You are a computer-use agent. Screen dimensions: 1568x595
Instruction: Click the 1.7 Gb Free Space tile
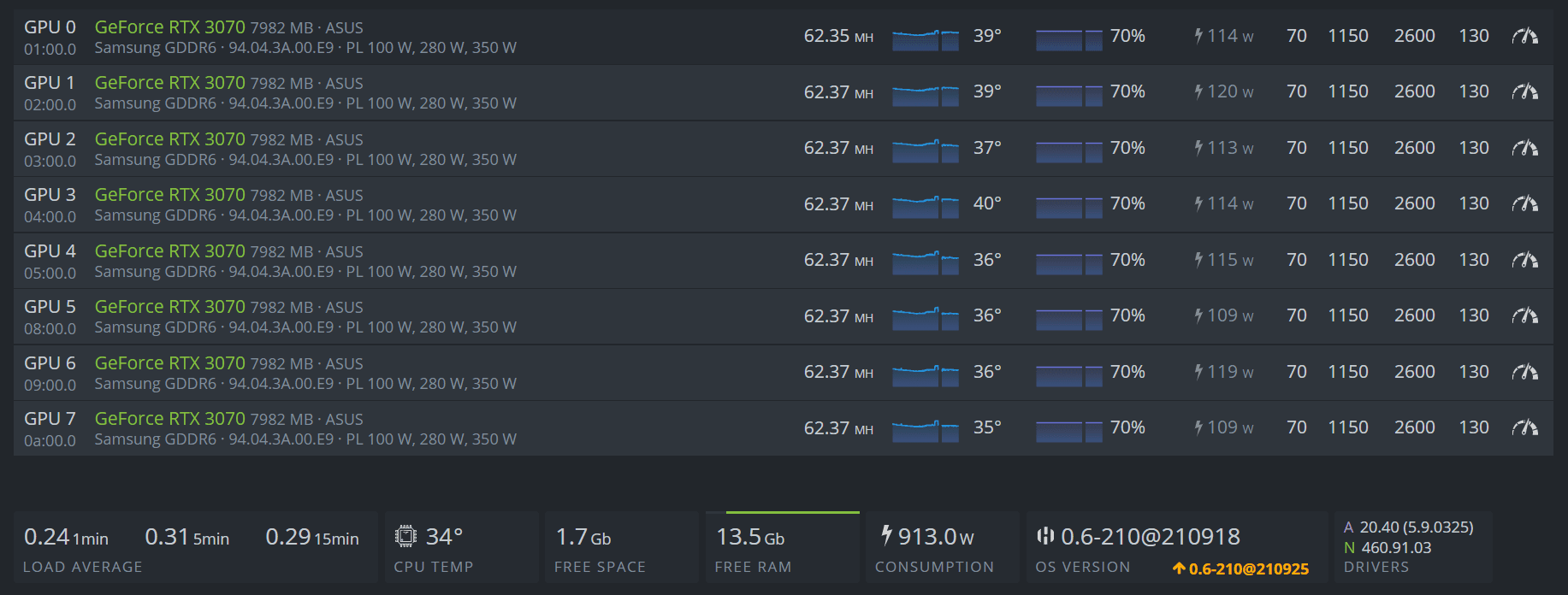tap(621, 547)
